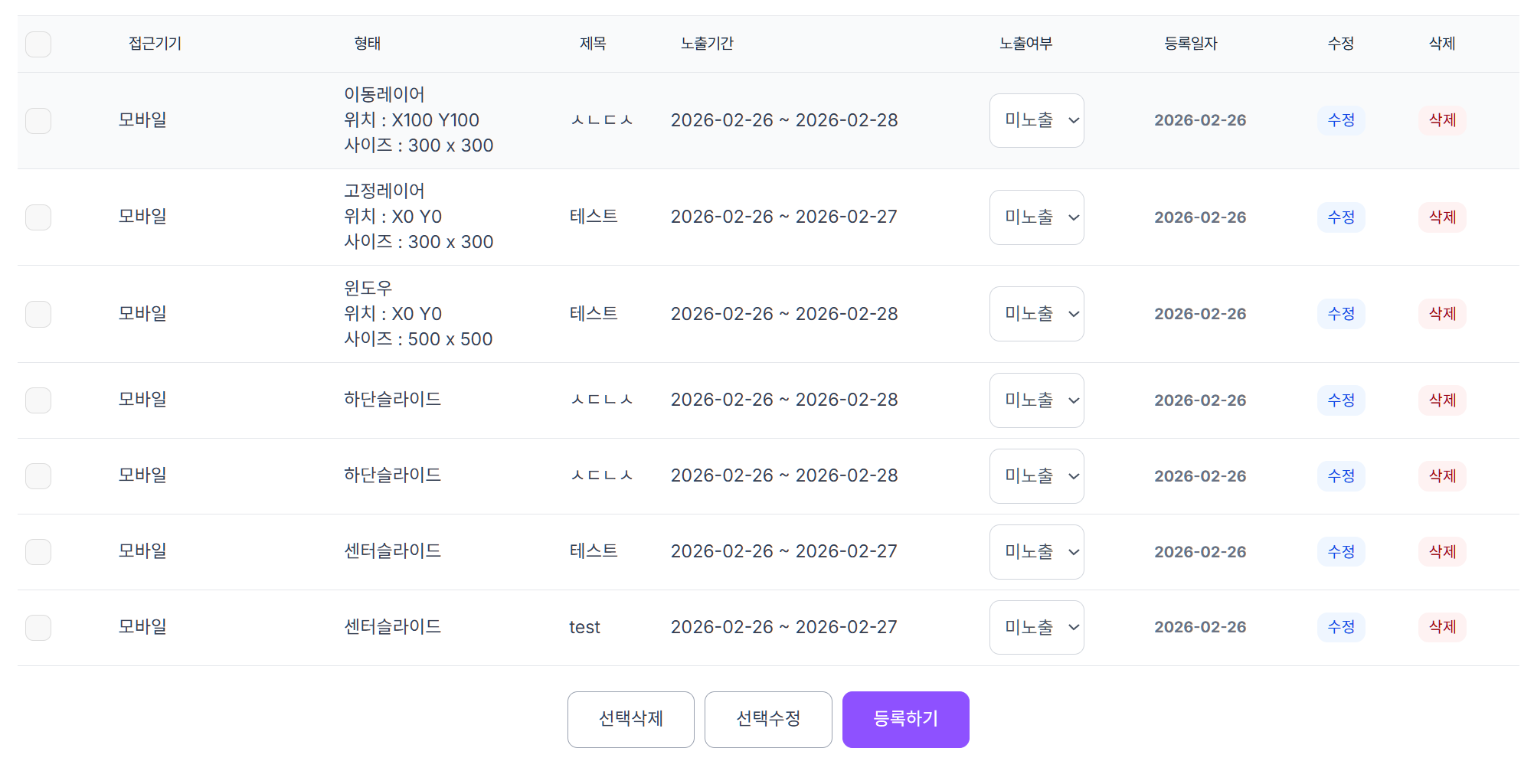Click 수정 on the 윈도우 row
1534x784 pixels.
coord(1341,313)
